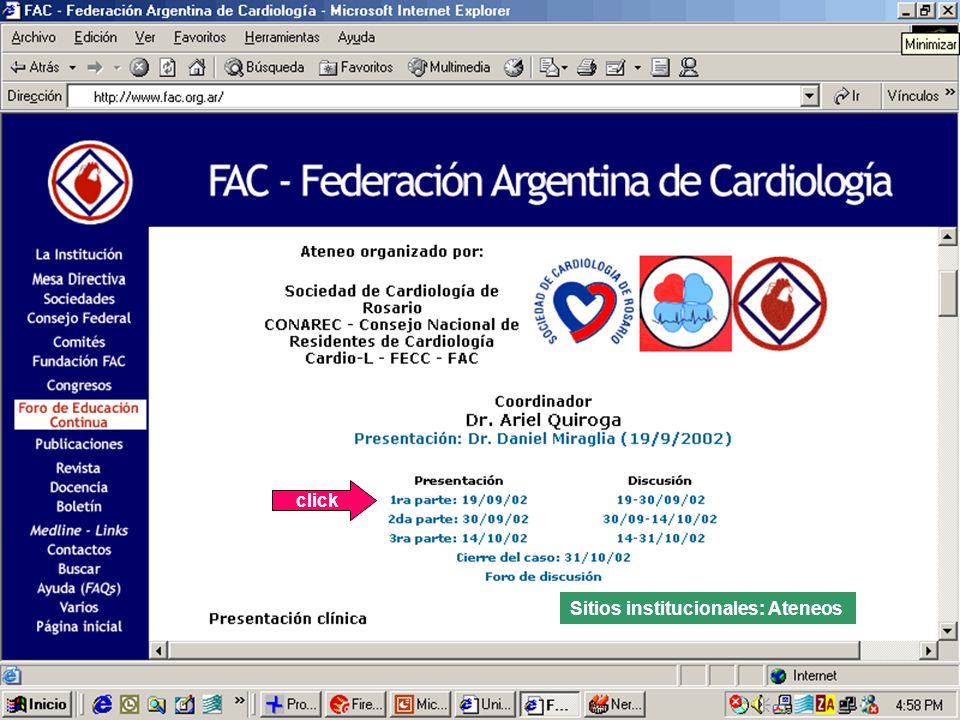Click Presentación: Dr. Daniel Miraglia link
This screenshot has width=960, height=720.
click(x=542, y=439)
